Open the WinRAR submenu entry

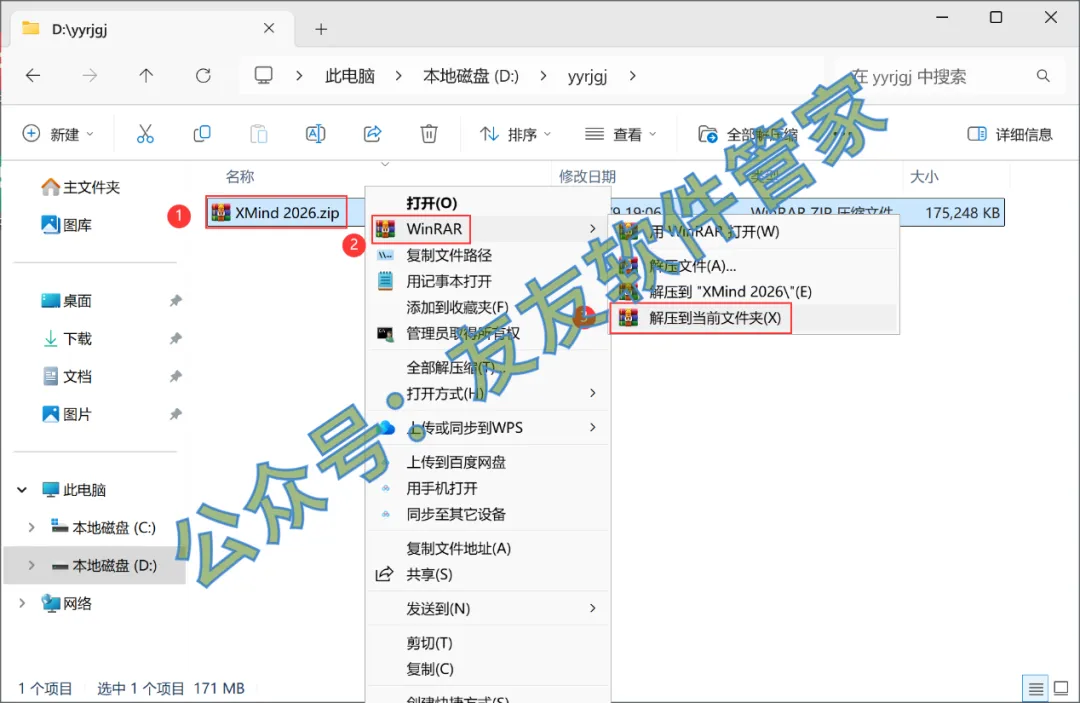pyautogui.click(x=487, y=229)
